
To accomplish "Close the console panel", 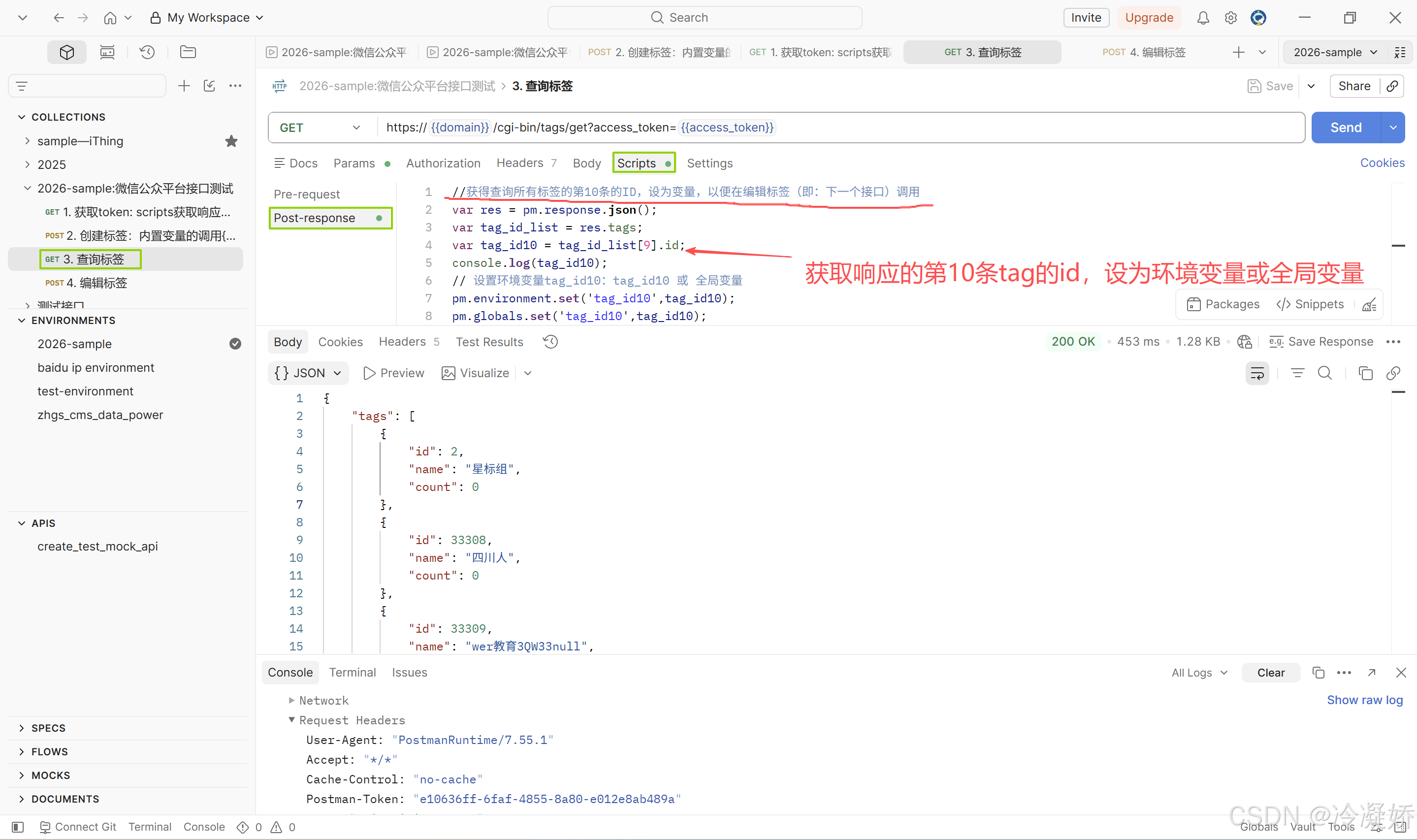I will [x=1401, y=673].
